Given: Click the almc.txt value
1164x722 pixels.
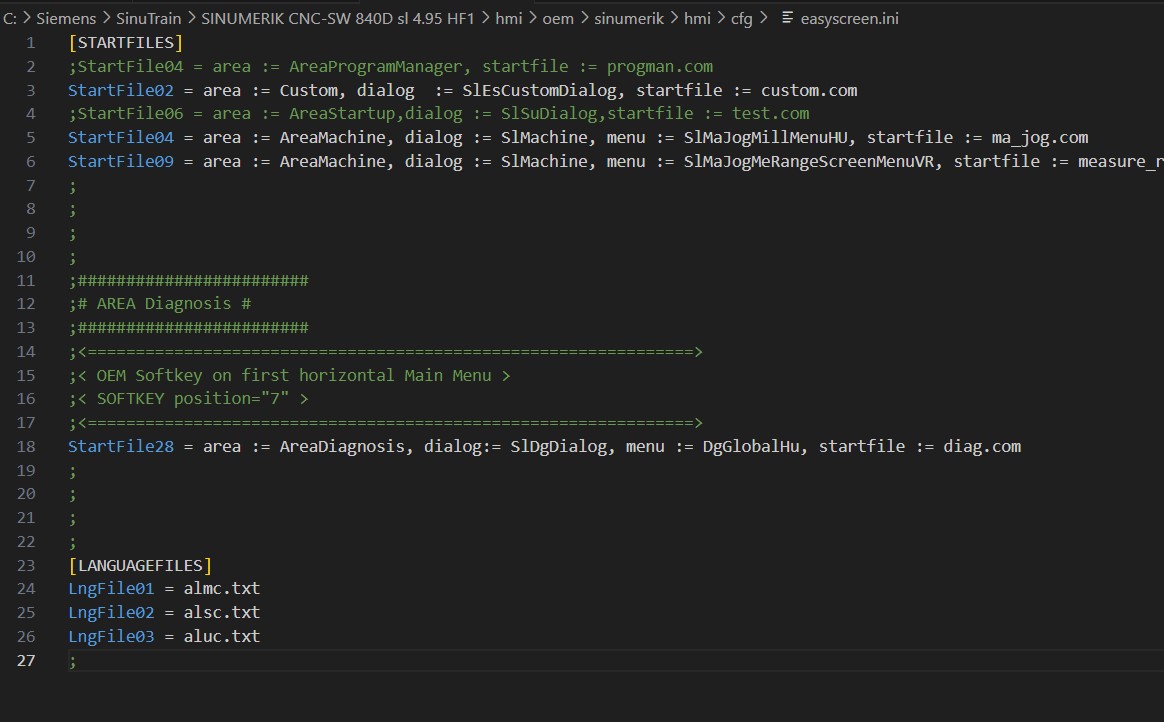Looking at the screenshot, I should click(x=222, y=588).
